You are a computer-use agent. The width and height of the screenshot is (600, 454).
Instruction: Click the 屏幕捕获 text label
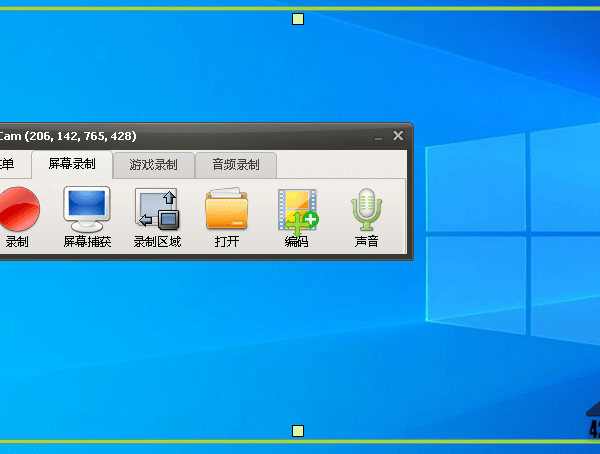87,242
